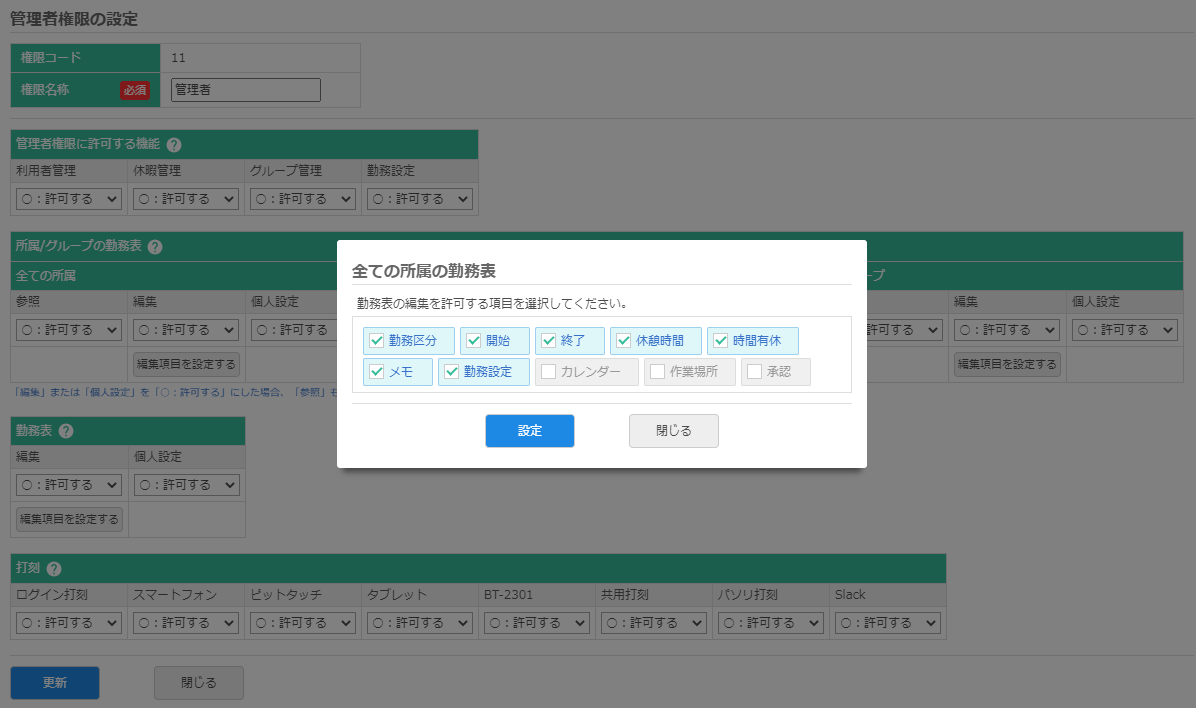
Task: Click inside the 権限名称 text field
Action: click(x=245, y=89)
